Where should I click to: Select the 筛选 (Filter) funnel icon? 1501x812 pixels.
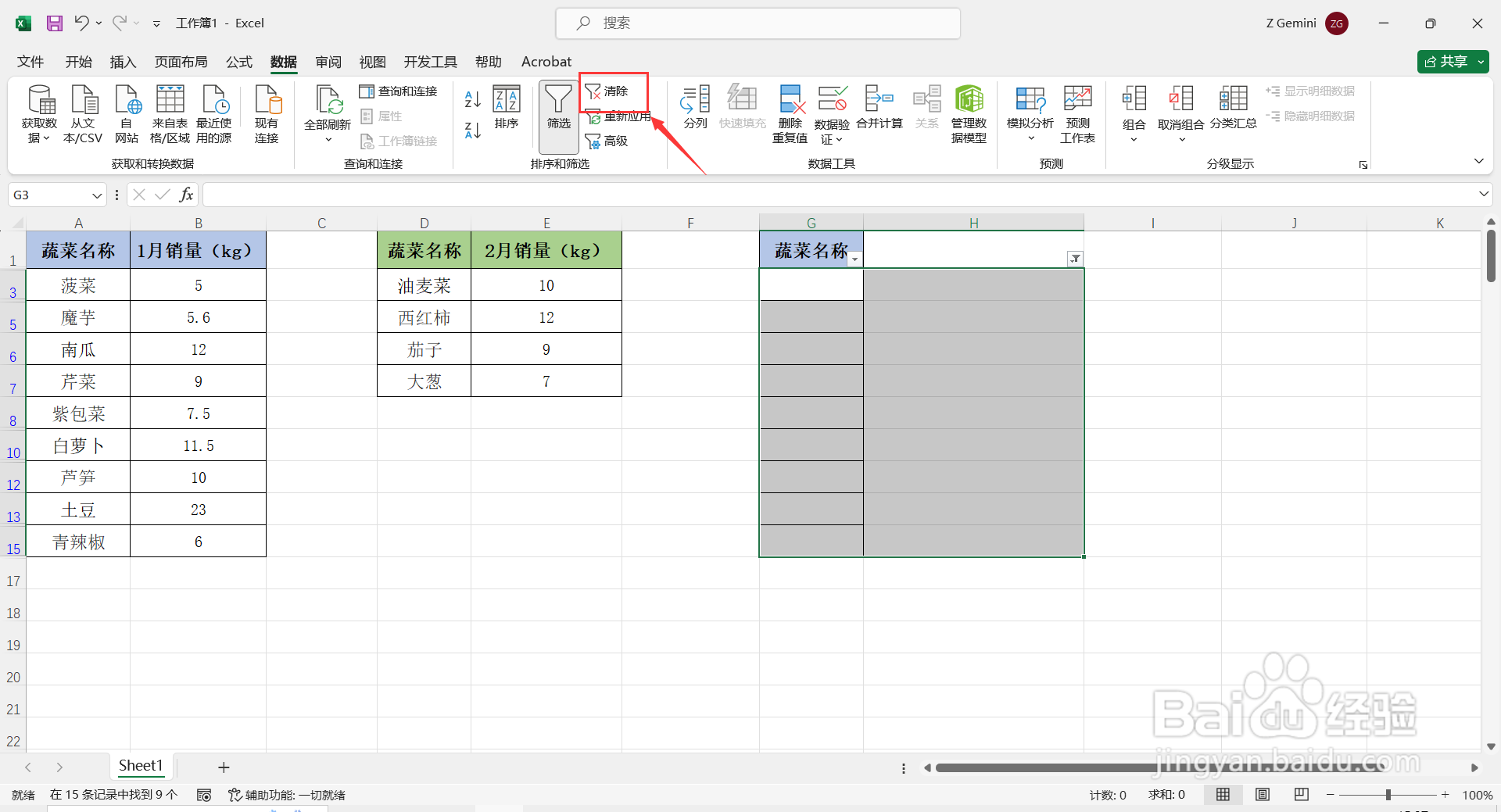click(x=557, y=112)
